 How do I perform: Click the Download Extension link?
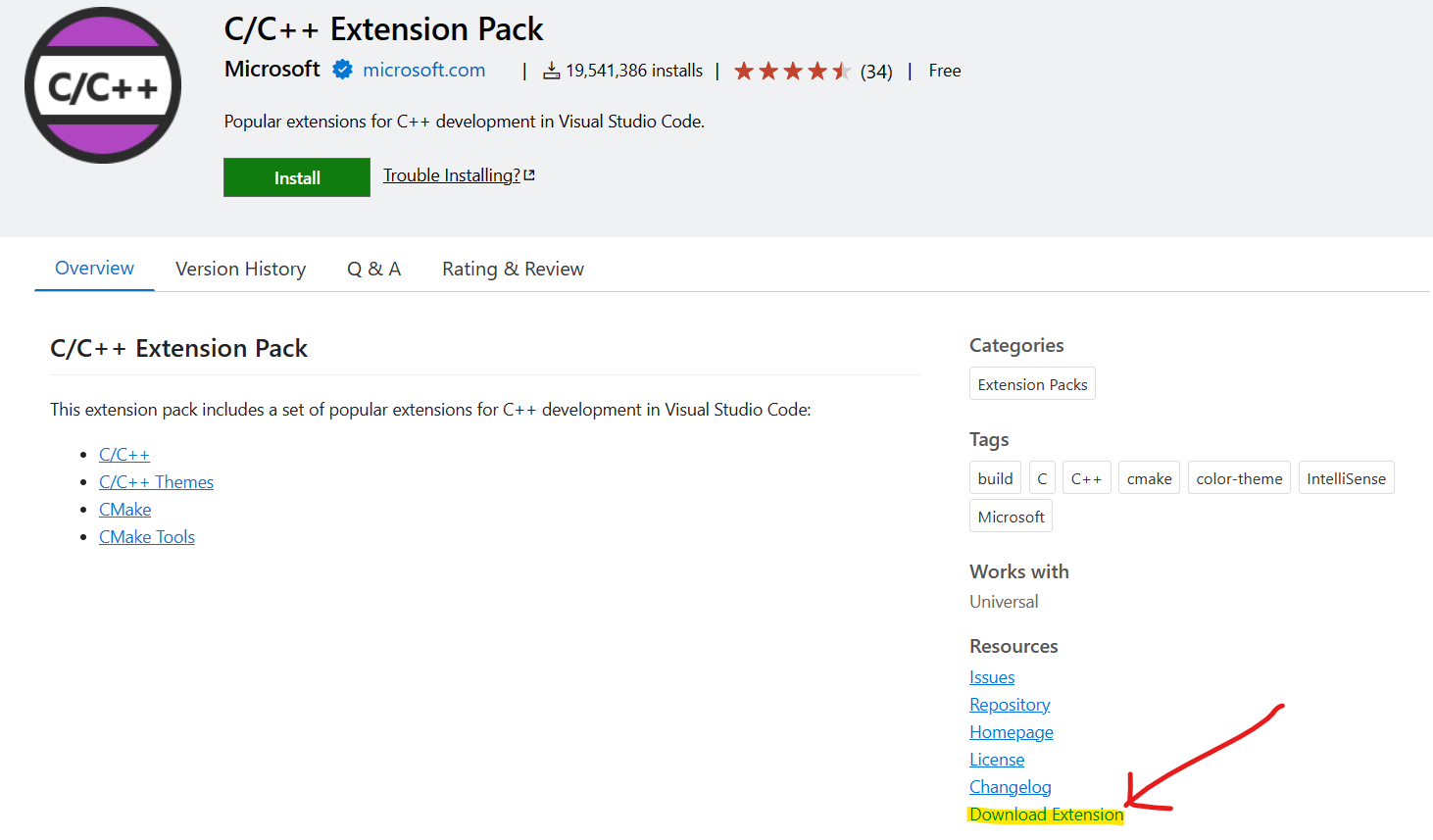coord(1046,815)
